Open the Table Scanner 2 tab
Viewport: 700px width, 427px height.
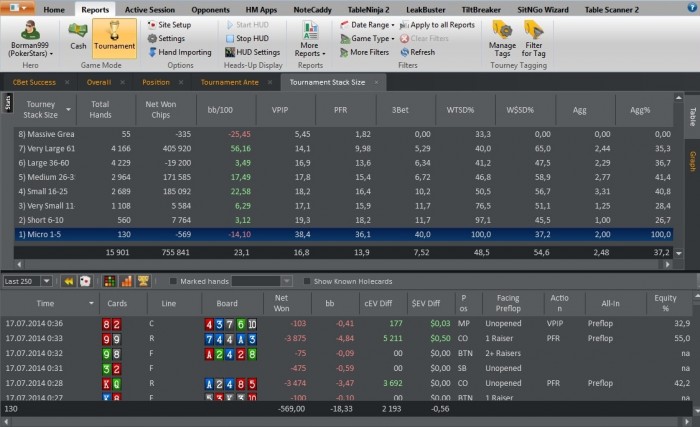612,9
